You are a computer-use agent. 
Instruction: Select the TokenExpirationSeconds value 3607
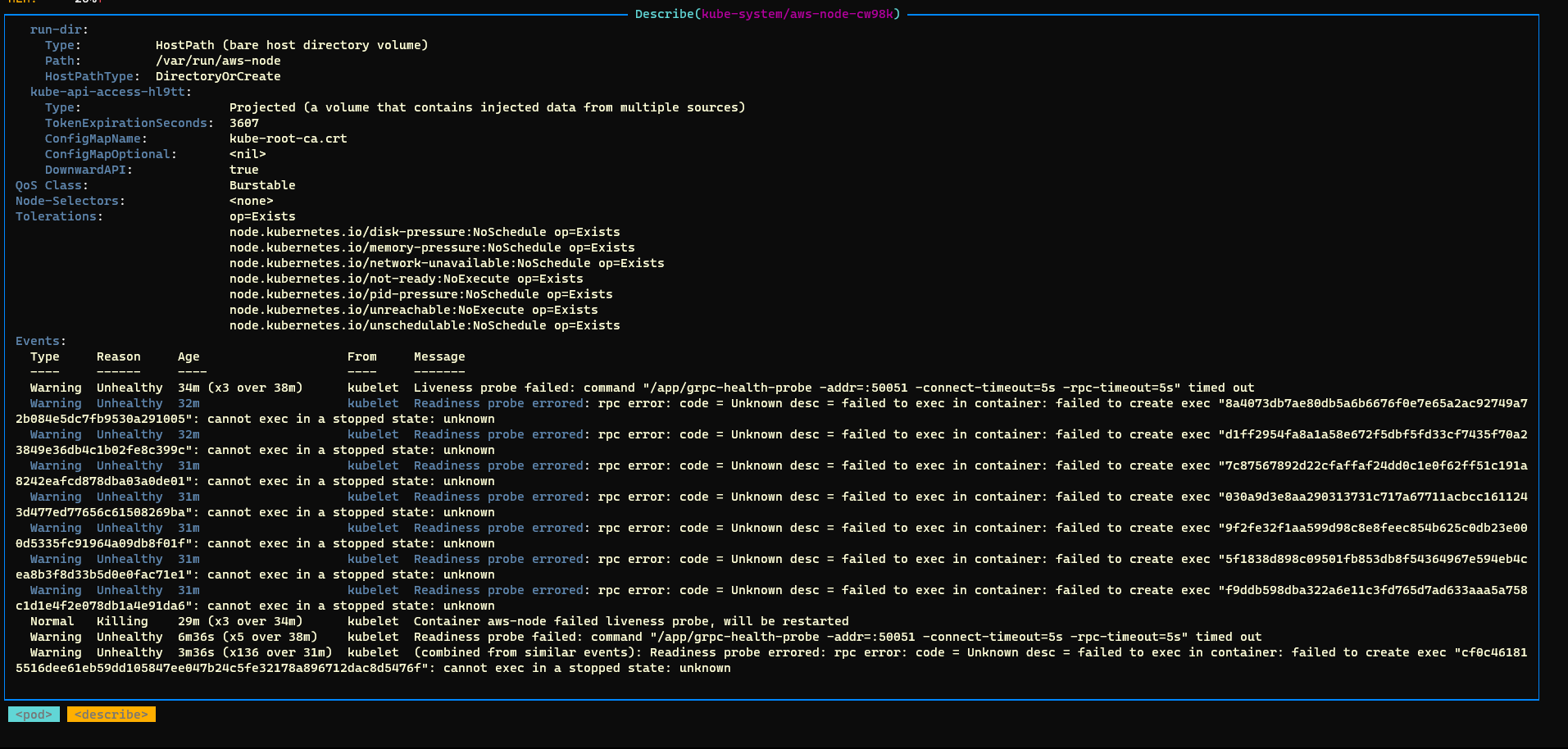click(245, 122)
